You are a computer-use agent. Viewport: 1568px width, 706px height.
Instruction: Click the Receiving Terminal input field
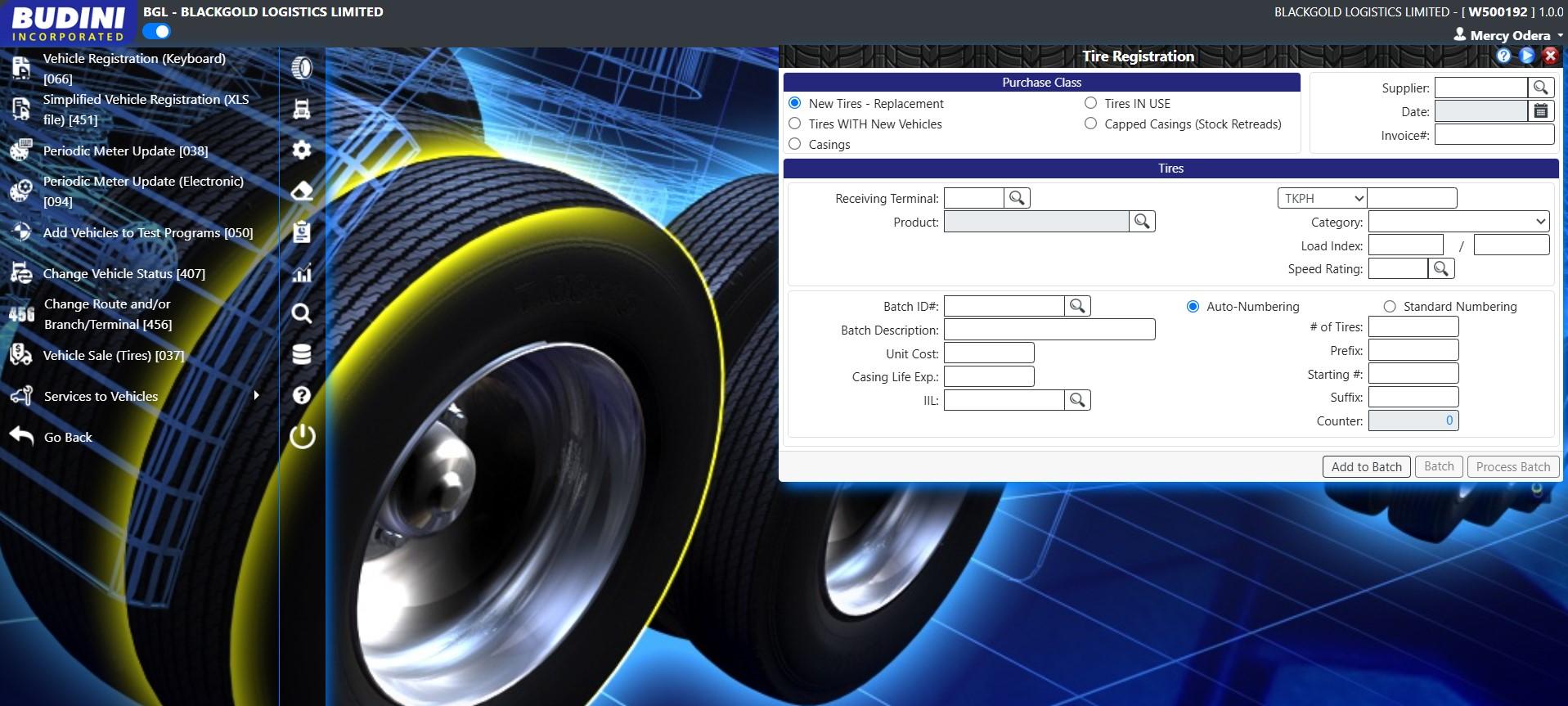[x=974, y=198]
